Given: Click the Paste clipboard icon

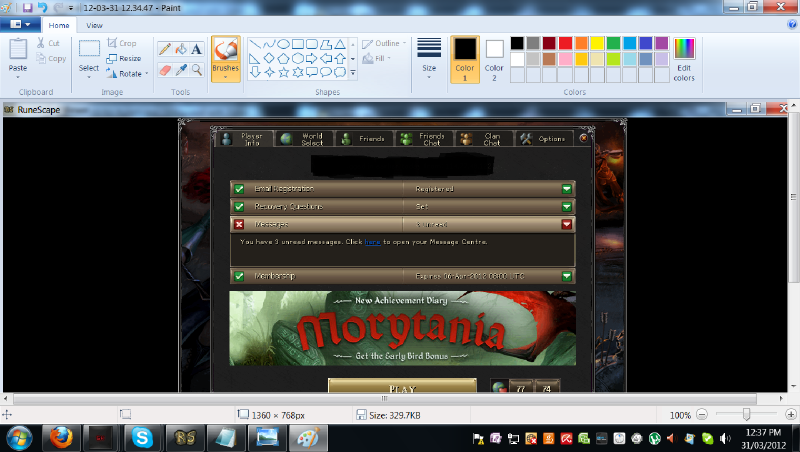Looking at the screenshot, I should [x=18, y=50].
